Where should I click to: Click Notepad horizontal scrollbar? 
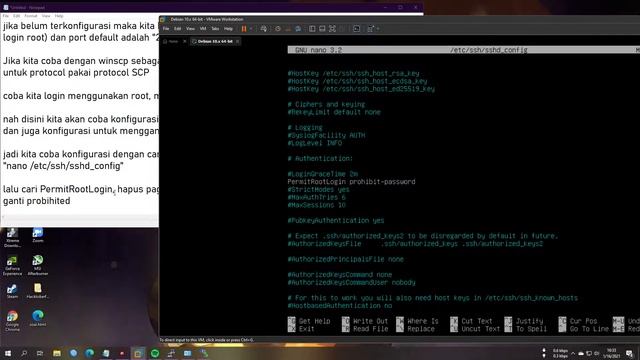point(80,218)
